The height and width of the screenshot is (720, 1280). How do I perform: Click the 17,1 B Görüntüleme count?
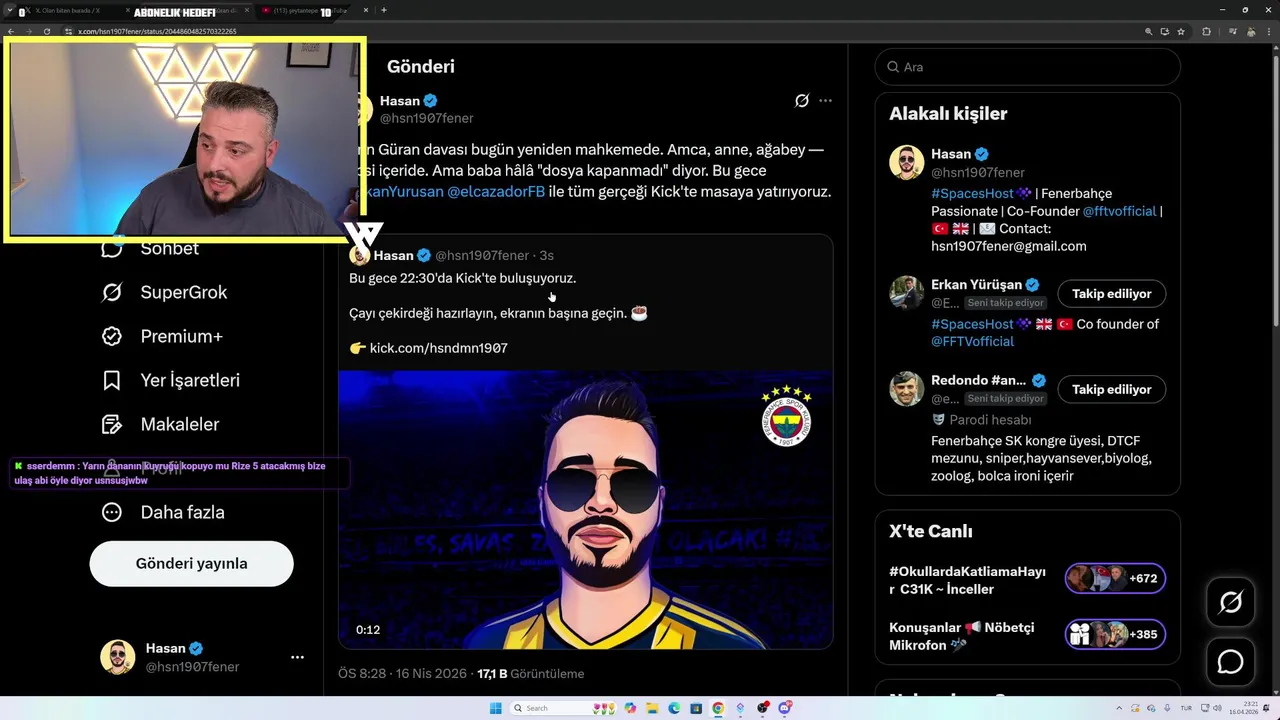click(530, 674)
